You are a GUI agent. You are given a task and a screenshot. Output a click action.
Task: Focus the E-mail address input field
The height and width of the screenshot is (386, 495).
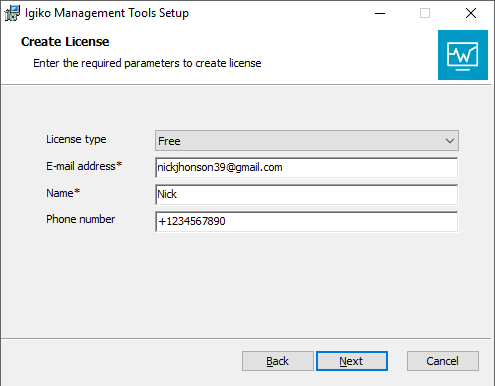[x=307, y=168]
